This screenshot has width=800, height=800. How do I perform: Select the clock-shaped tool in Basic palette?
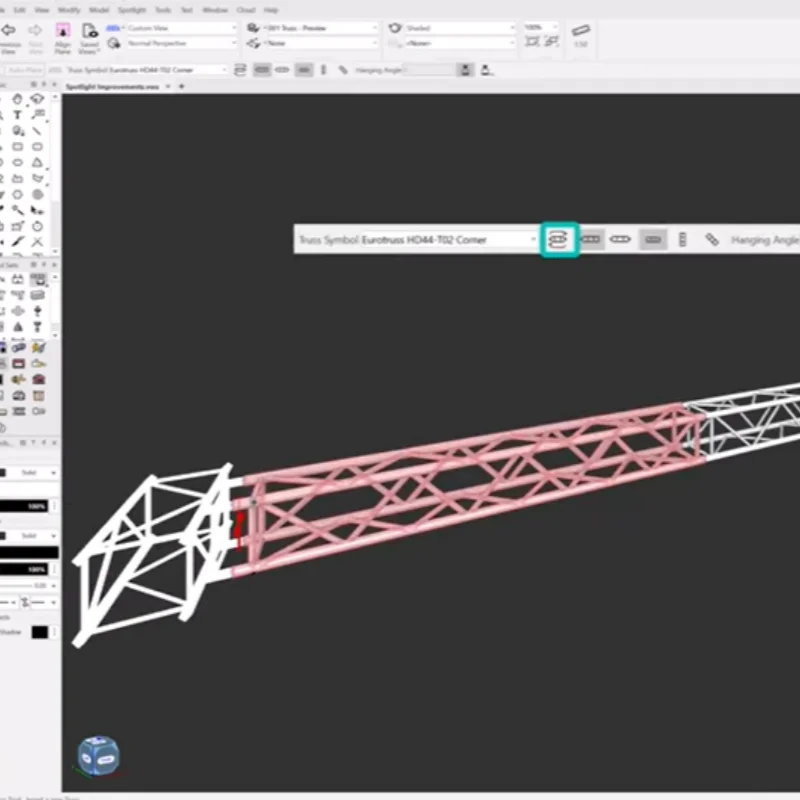click(37, 226)
